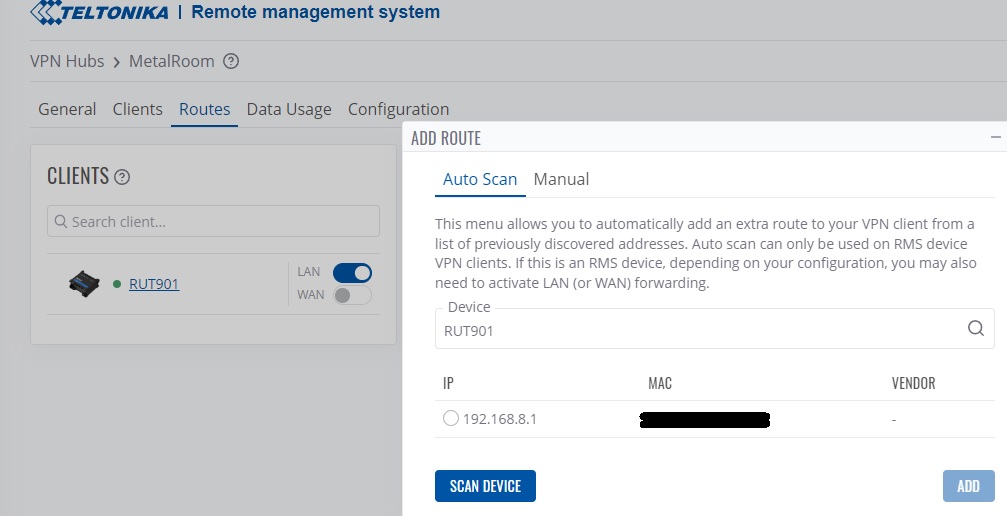Click the SCAN DEVICE button
This screenshot has width=1007, height=516.
[x=485, y=486]
